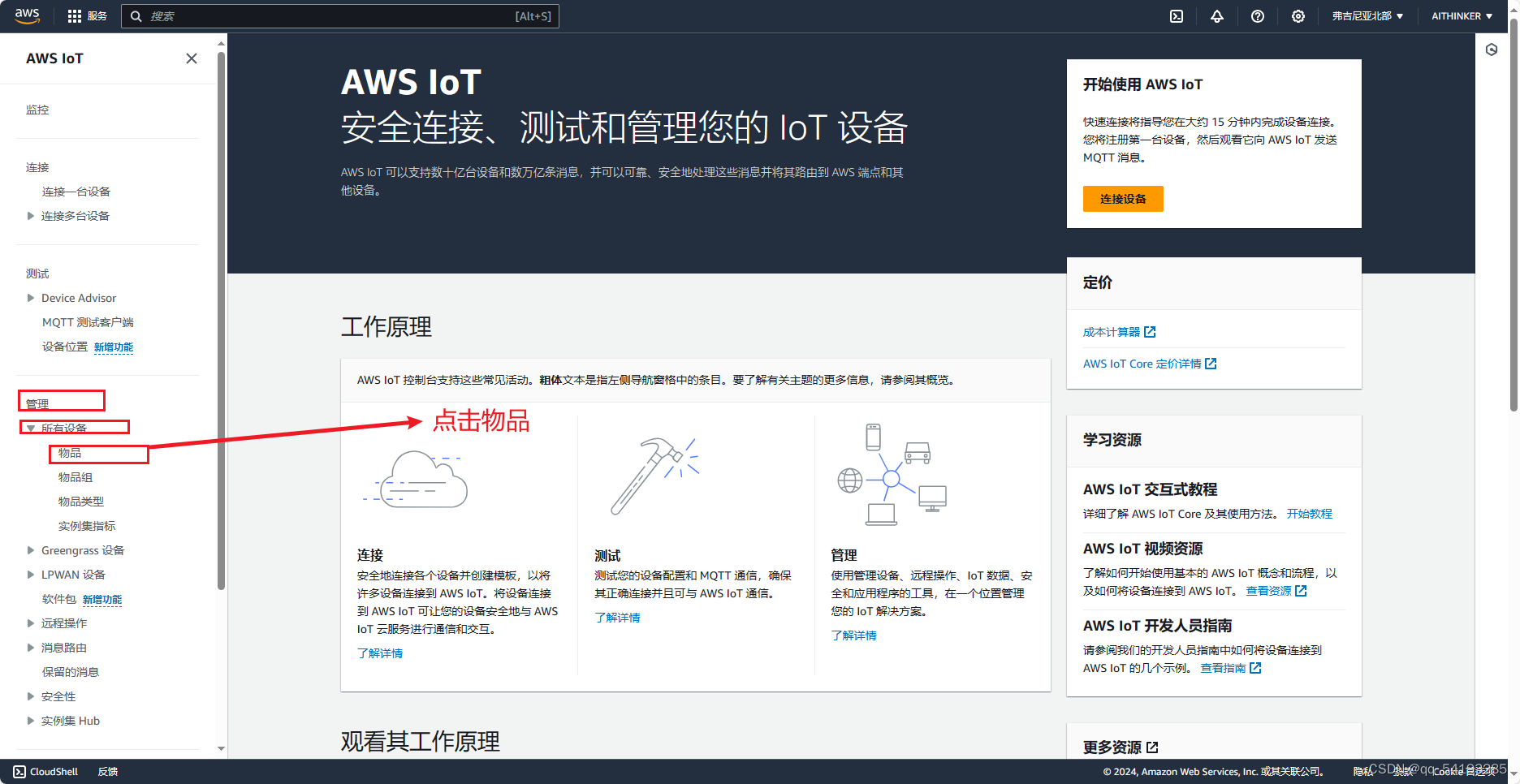Click the 服务 menu label
Image resolution: width=1520 pixels, height=784 pixels.
[x=97, y=16]
